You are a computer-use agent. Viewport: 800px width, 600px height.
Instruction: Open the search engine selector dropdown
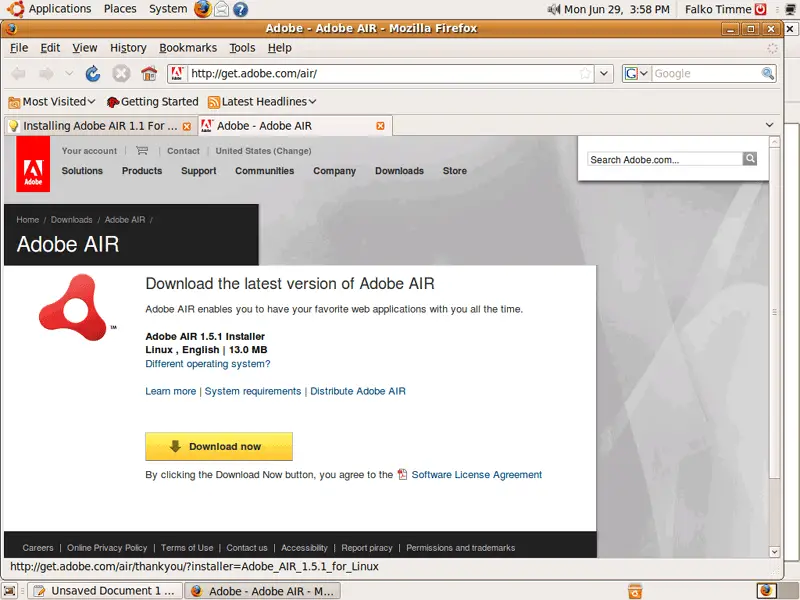[x=636, y=73]
